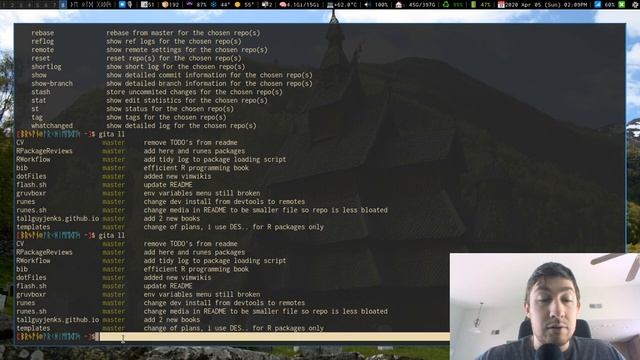Click the blue snowflake icon showing 44°
Viewport: 640px width, 360px height.
pyautogui.click(x=213, y=4)
